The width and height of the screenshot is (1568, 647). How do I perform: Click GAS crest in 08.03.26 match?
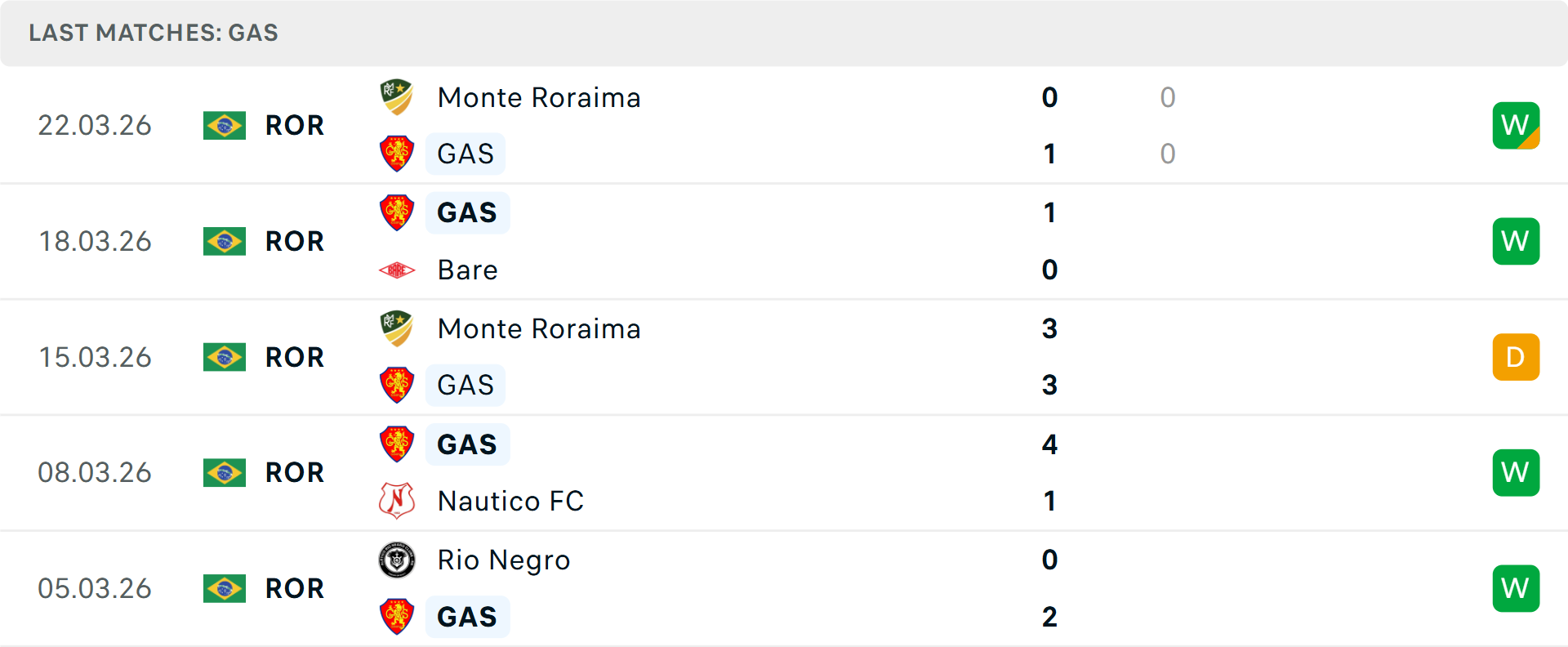[397, 444]
